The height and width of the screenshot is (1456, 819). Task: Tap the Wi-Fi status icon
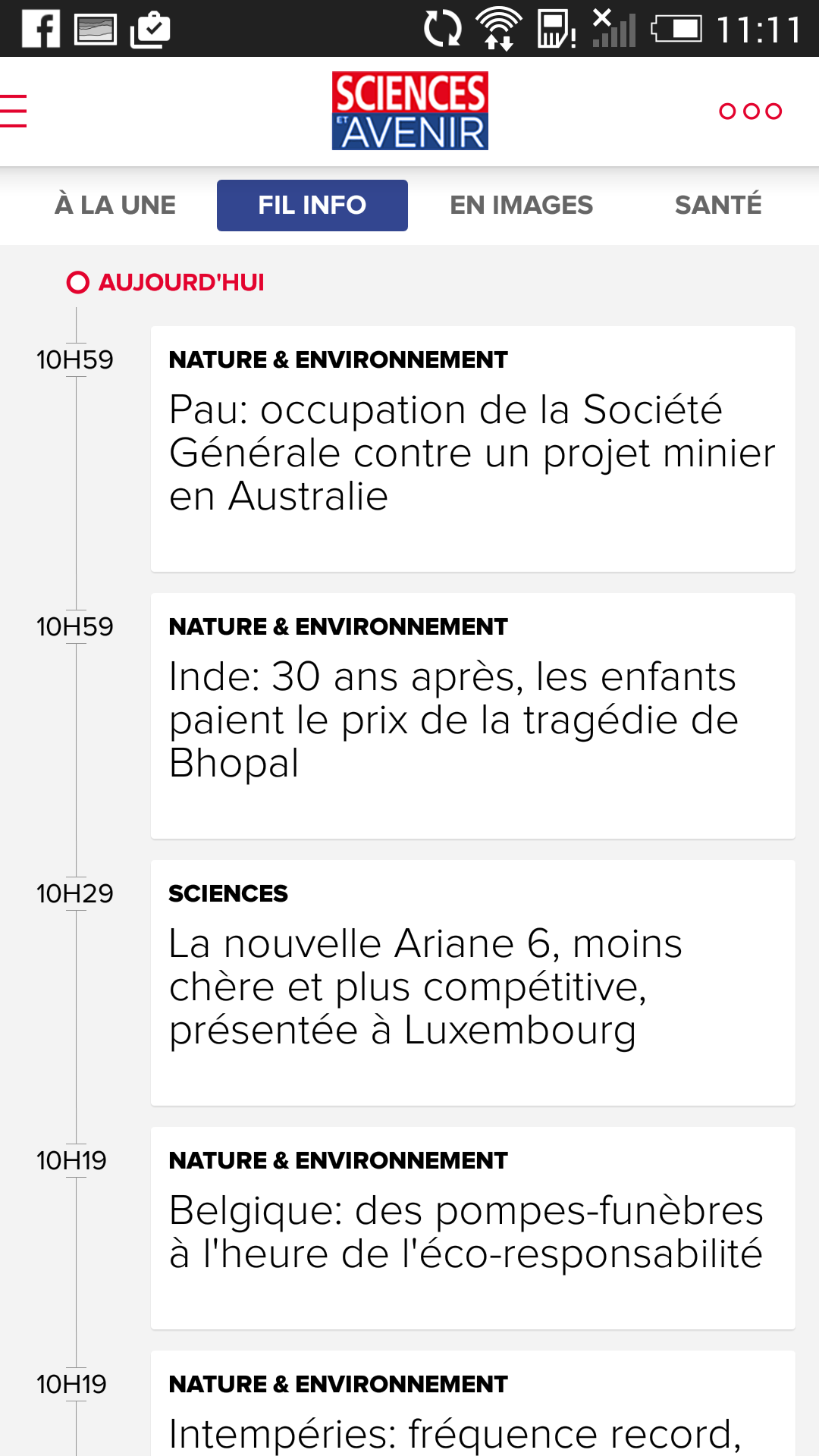(x=498, y=30)
